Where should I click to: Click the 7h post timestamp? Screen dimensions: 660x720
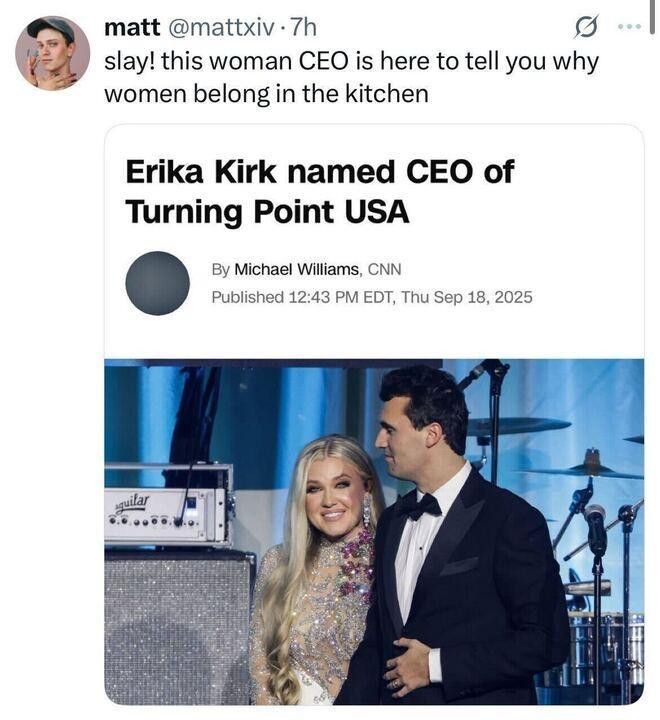[x=304, y=27]
